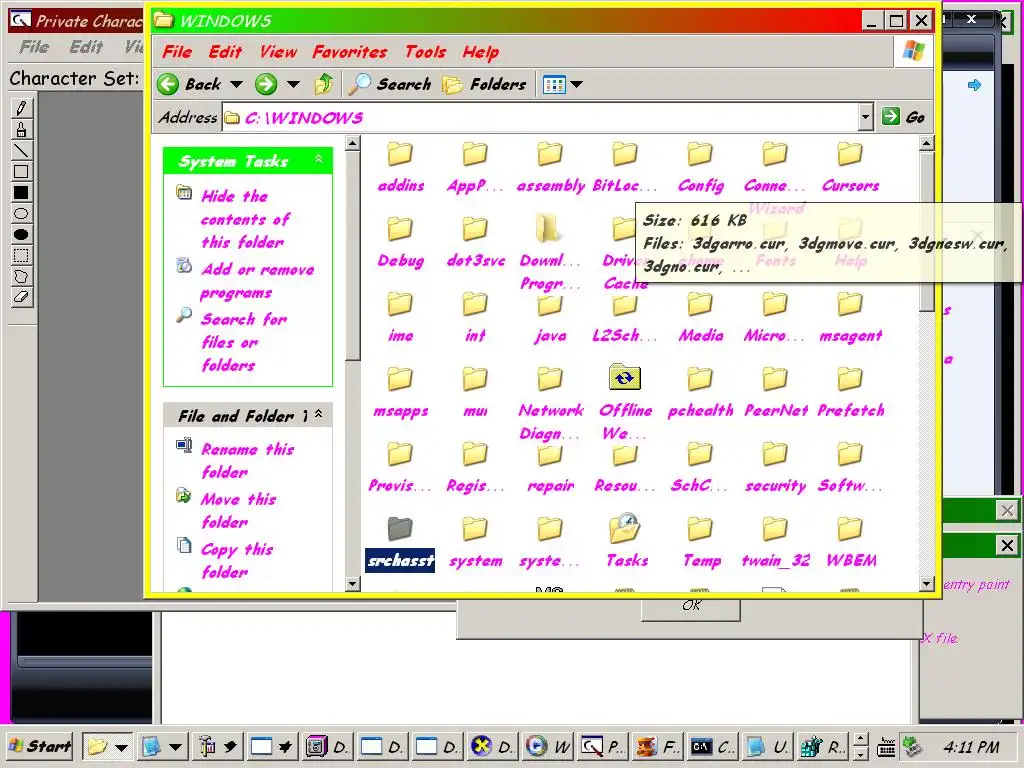Select the Freeform Selection tool in the character editor
1024x768 pixels.
pyautogui.click(x=21, y=276)
